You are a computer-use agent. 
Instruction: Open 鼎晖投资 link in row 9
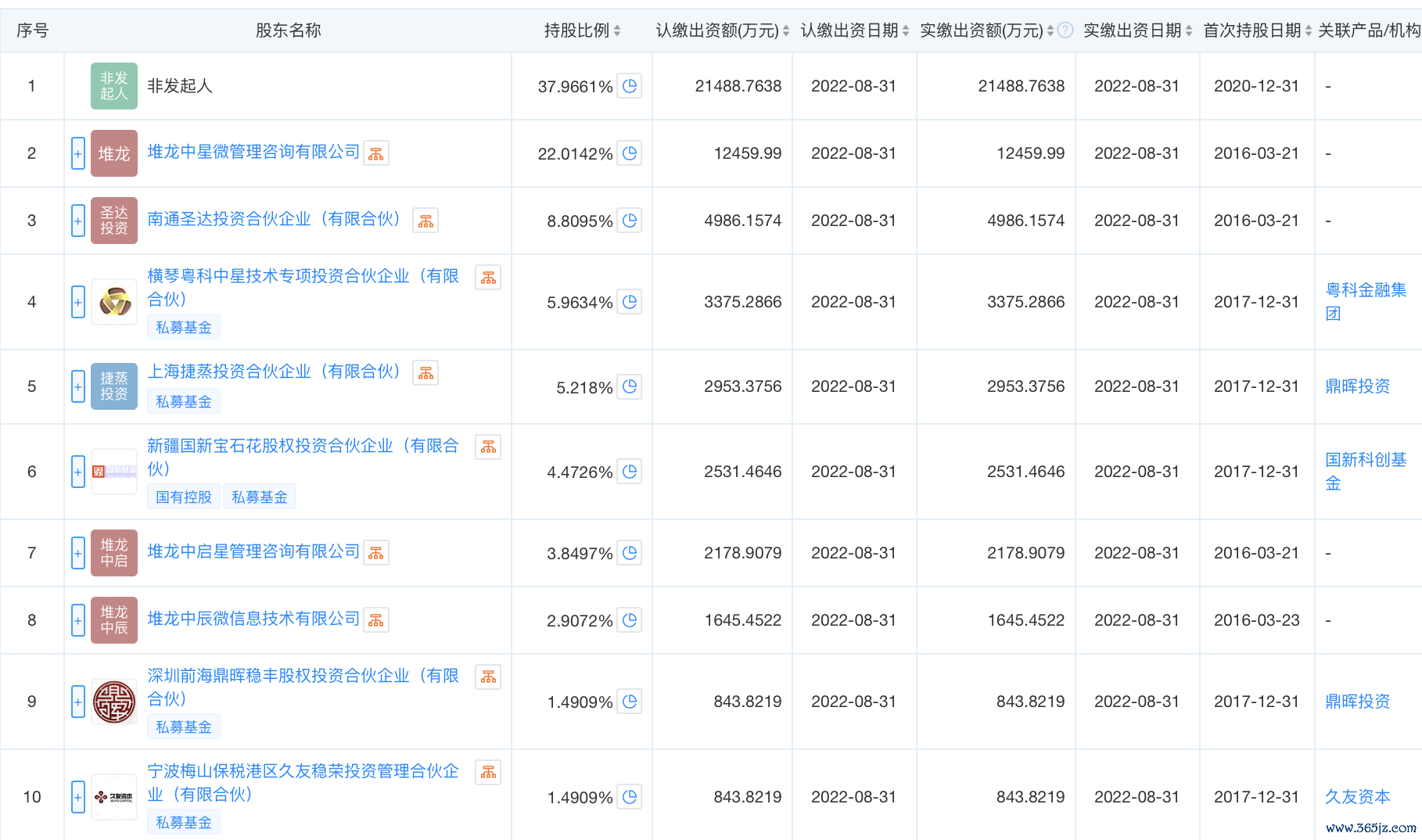click(1357, 702)
